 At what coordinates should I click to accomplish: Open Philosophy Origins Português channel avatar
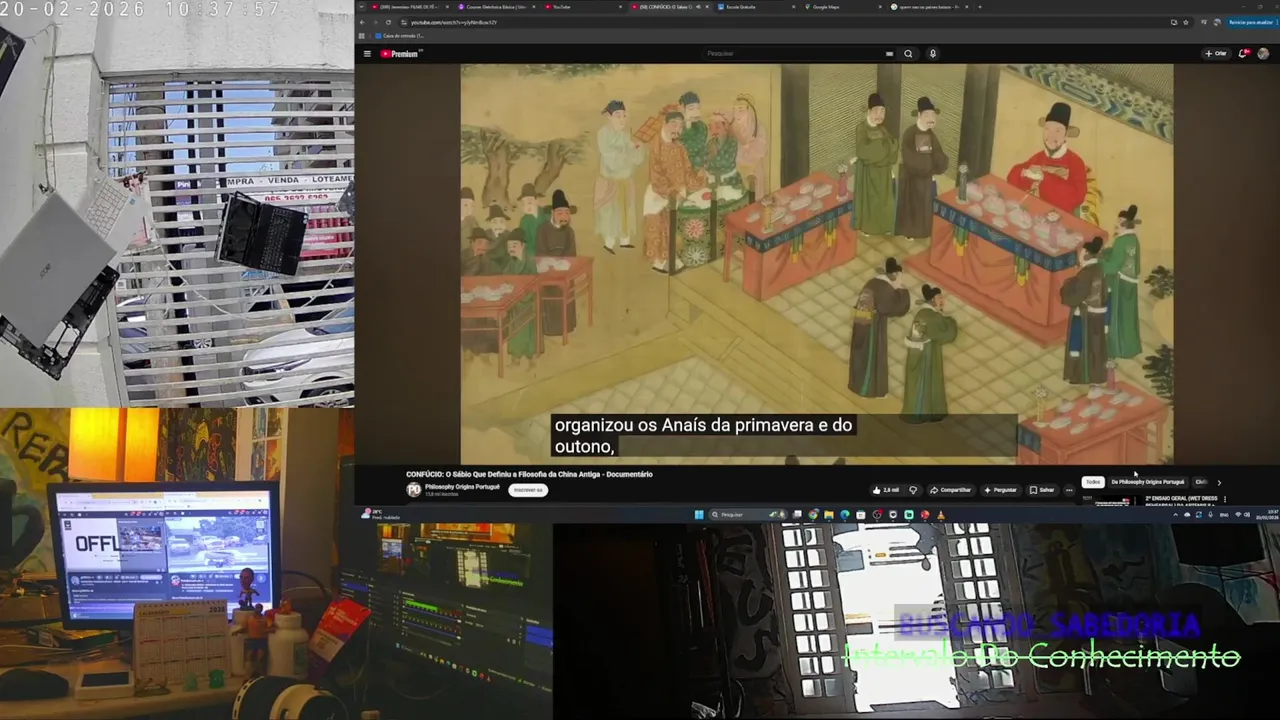click(x=414, y=489)
